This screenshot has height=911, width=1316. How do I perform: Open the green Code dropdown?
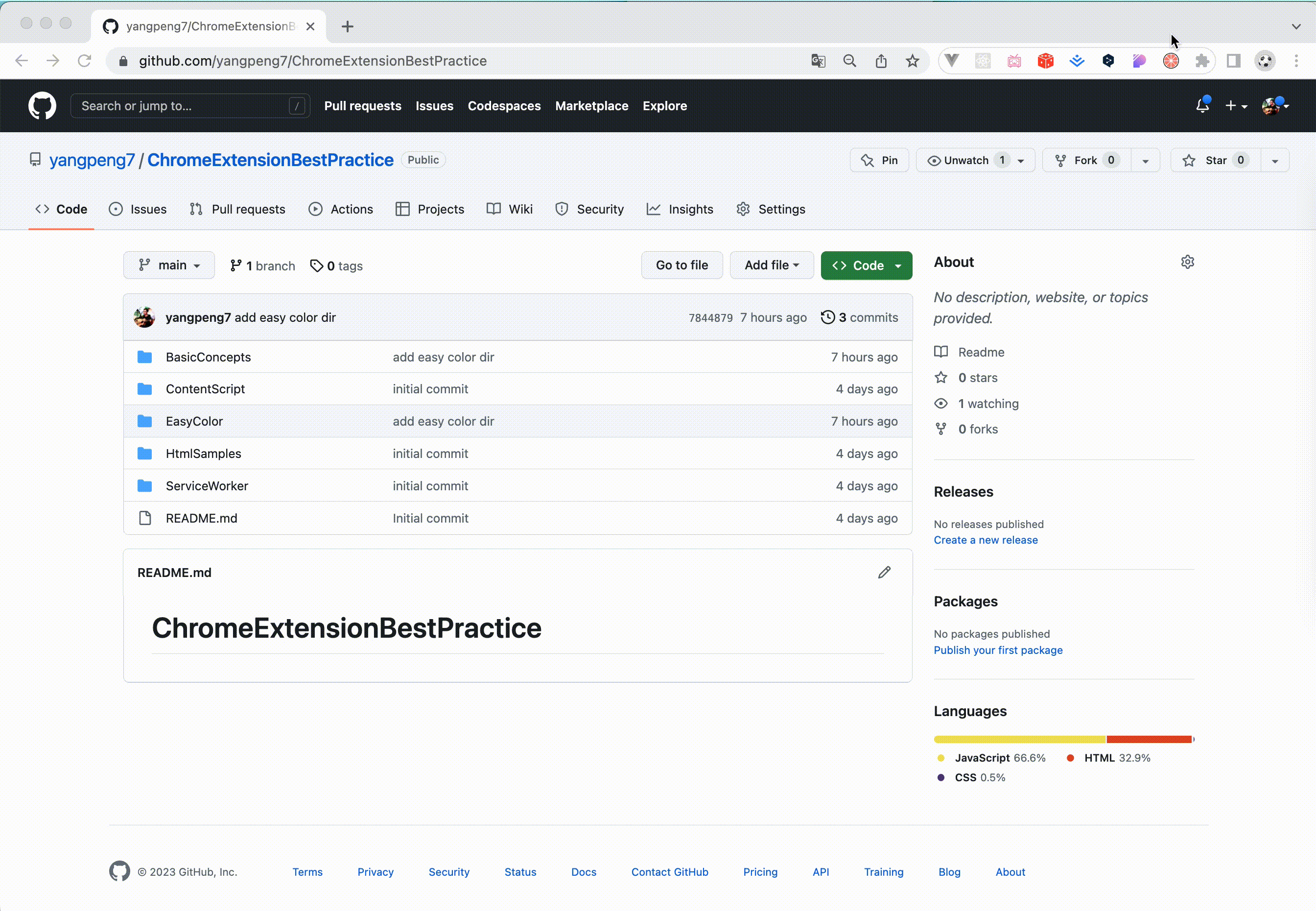866,265
